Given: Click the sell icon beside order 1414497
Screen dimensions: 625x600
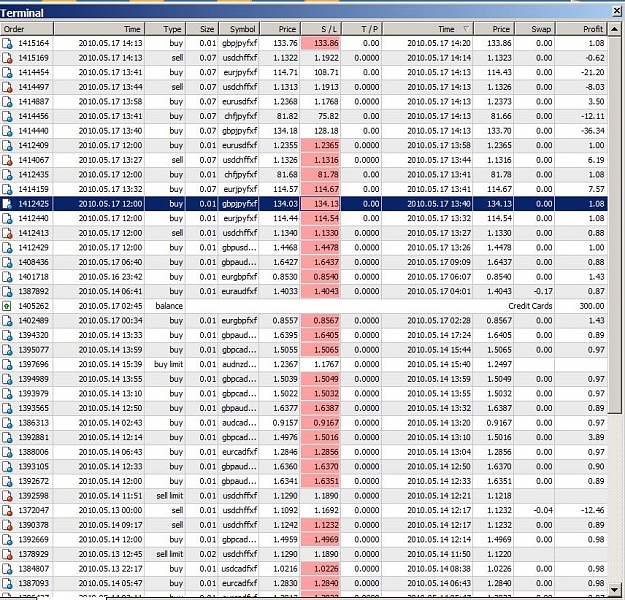Looking at the screenshot, I should [x=7, y=87].
